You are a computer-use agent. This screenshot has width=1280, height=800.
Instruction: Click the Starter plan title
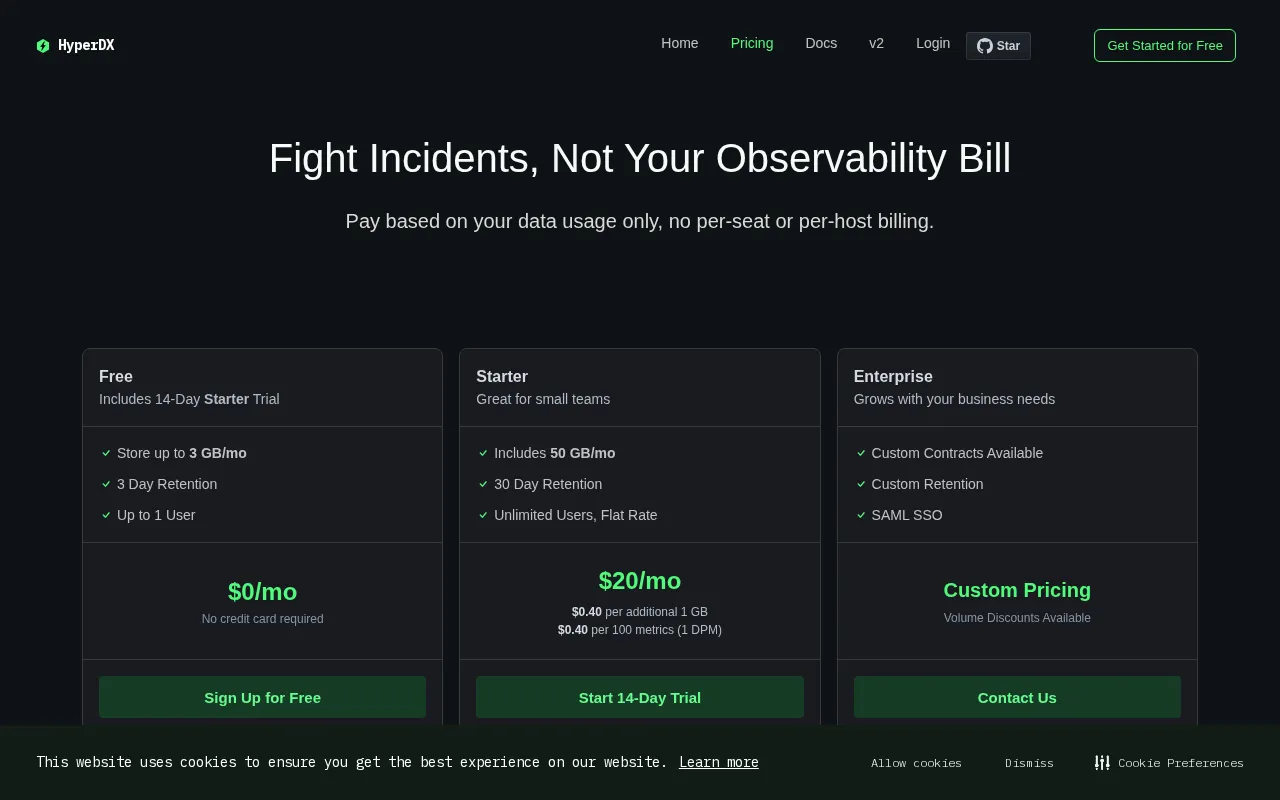point(502,376)
